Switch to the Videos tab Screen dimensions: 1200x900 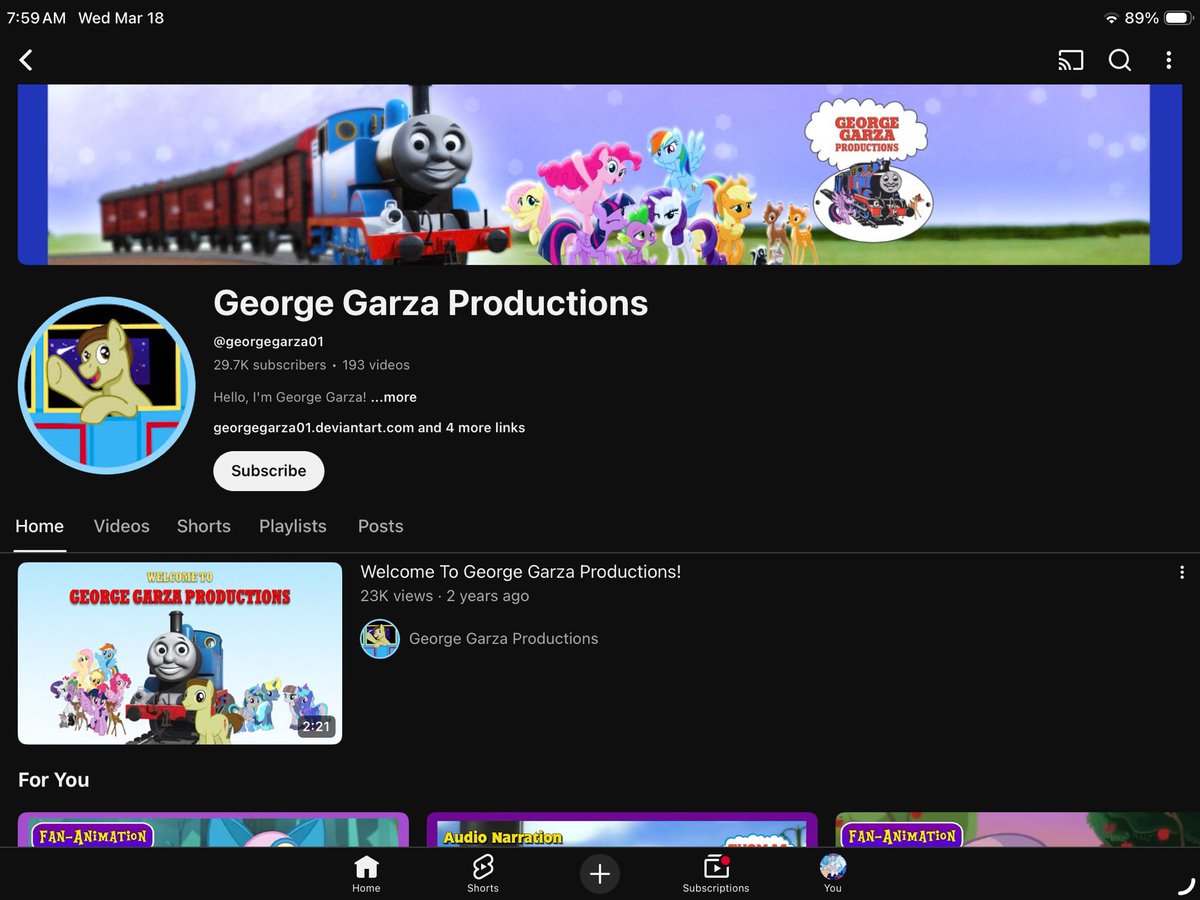click(122, 526)
